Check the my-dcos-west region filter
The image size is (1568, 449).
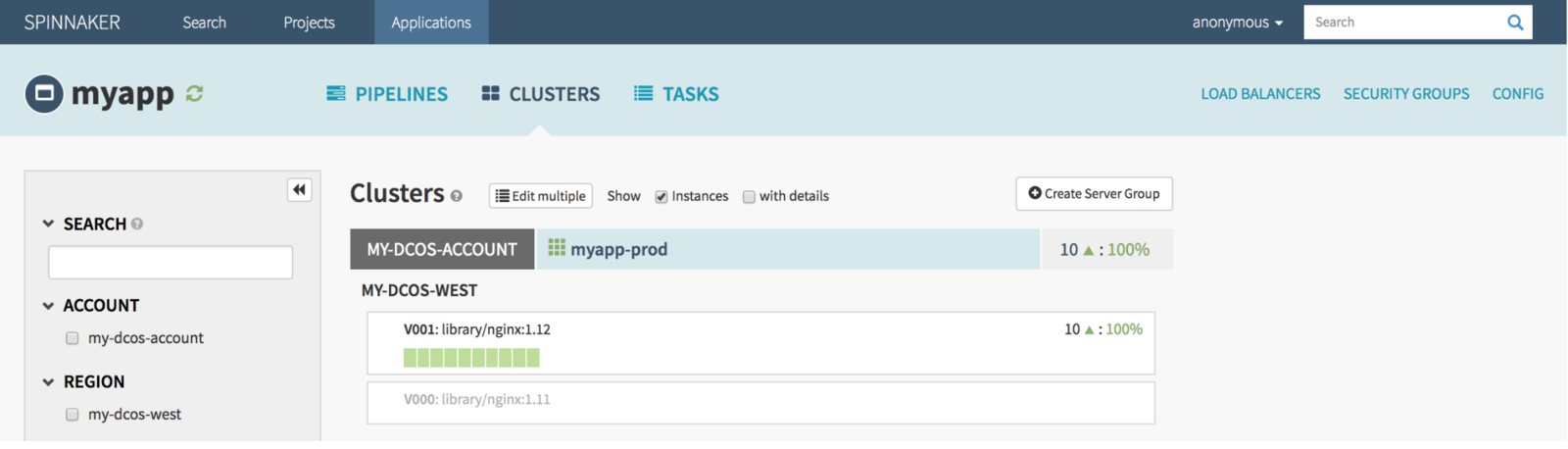(72, 415)
